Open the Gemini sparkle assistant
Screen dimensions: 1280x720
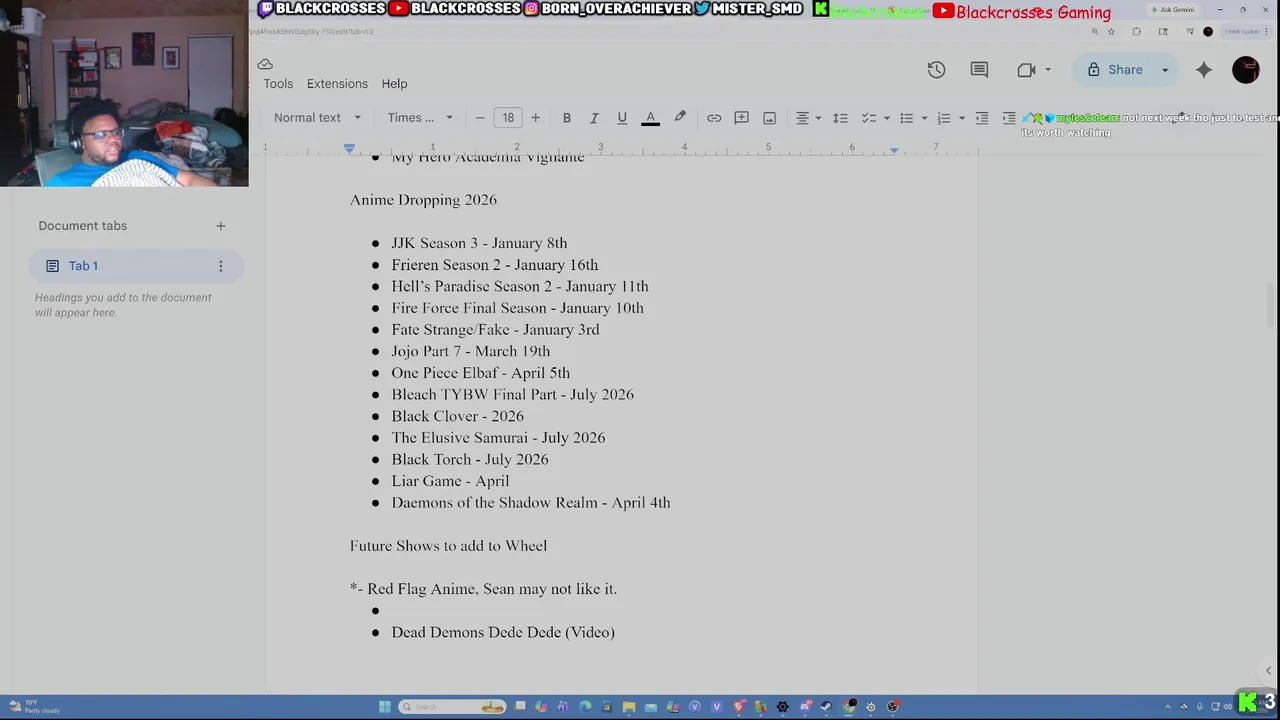point(1204,70)
